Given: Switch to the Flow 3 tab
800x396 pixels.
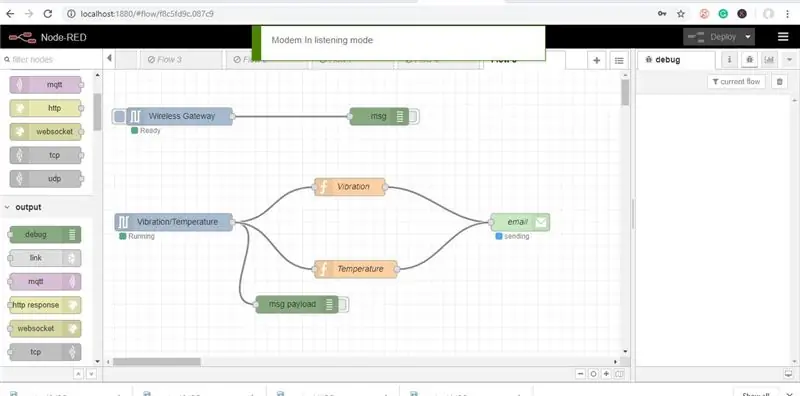Looking at the screenshot, I should click(164, 60).
